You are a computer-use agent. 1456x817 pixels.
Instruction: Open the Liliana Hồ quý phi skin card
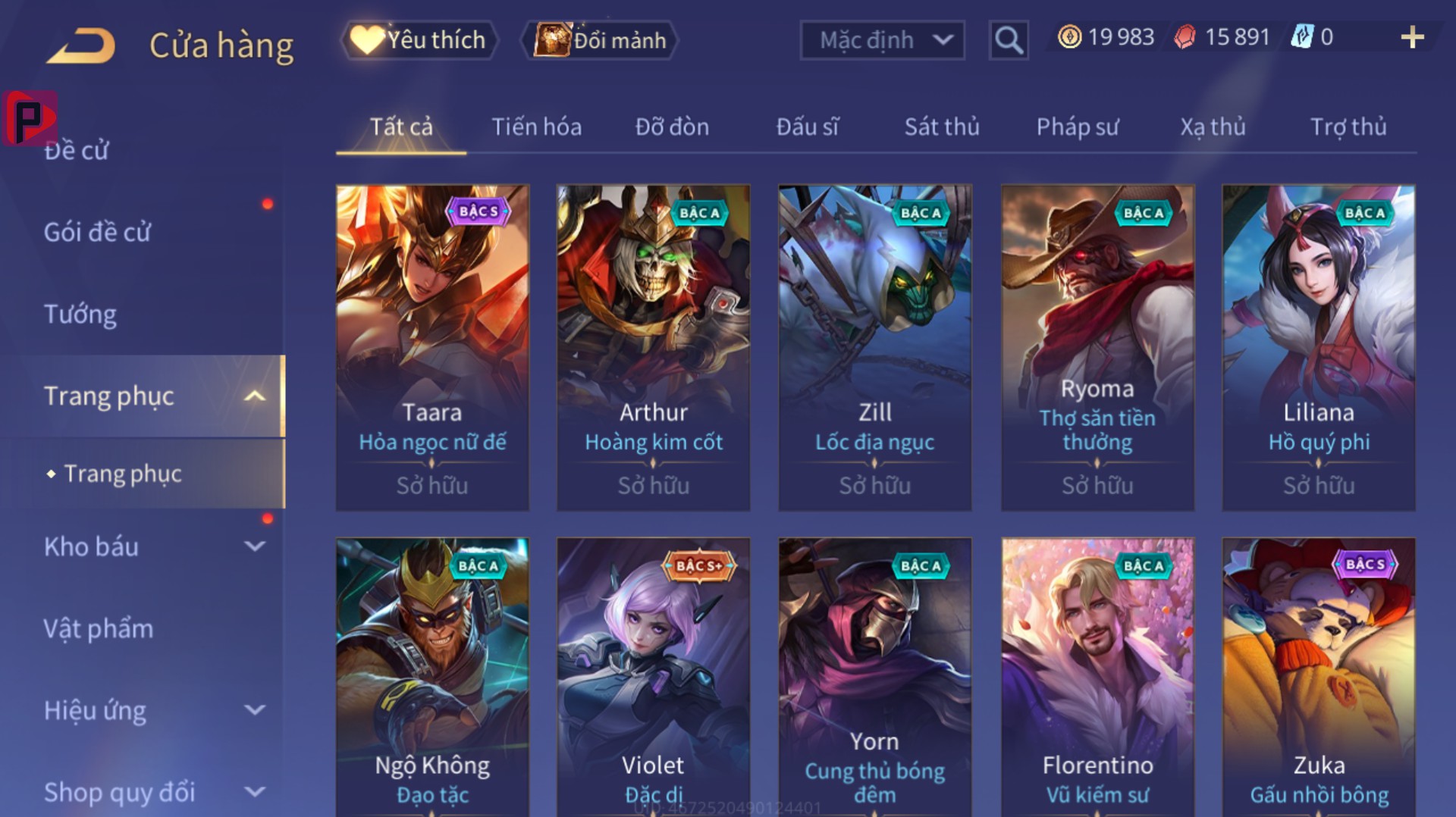coord(1319,347)
